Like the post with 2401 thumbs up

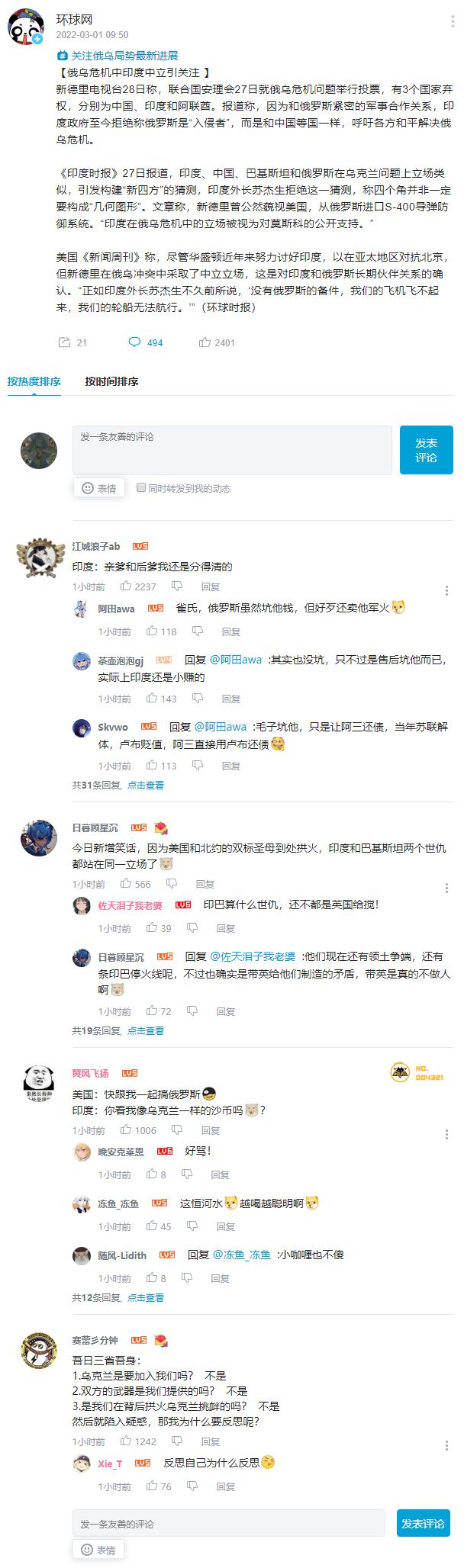click(205, 342)
